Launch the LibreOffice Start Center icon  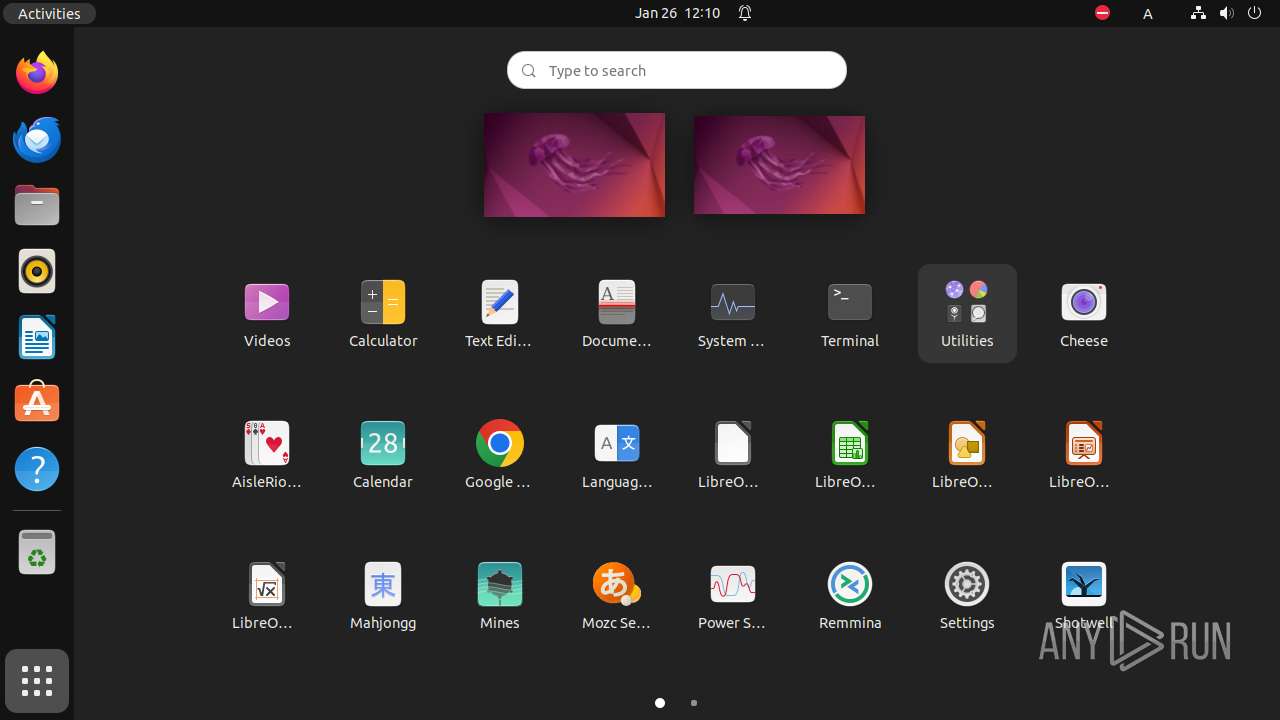(x=732, y=454)
